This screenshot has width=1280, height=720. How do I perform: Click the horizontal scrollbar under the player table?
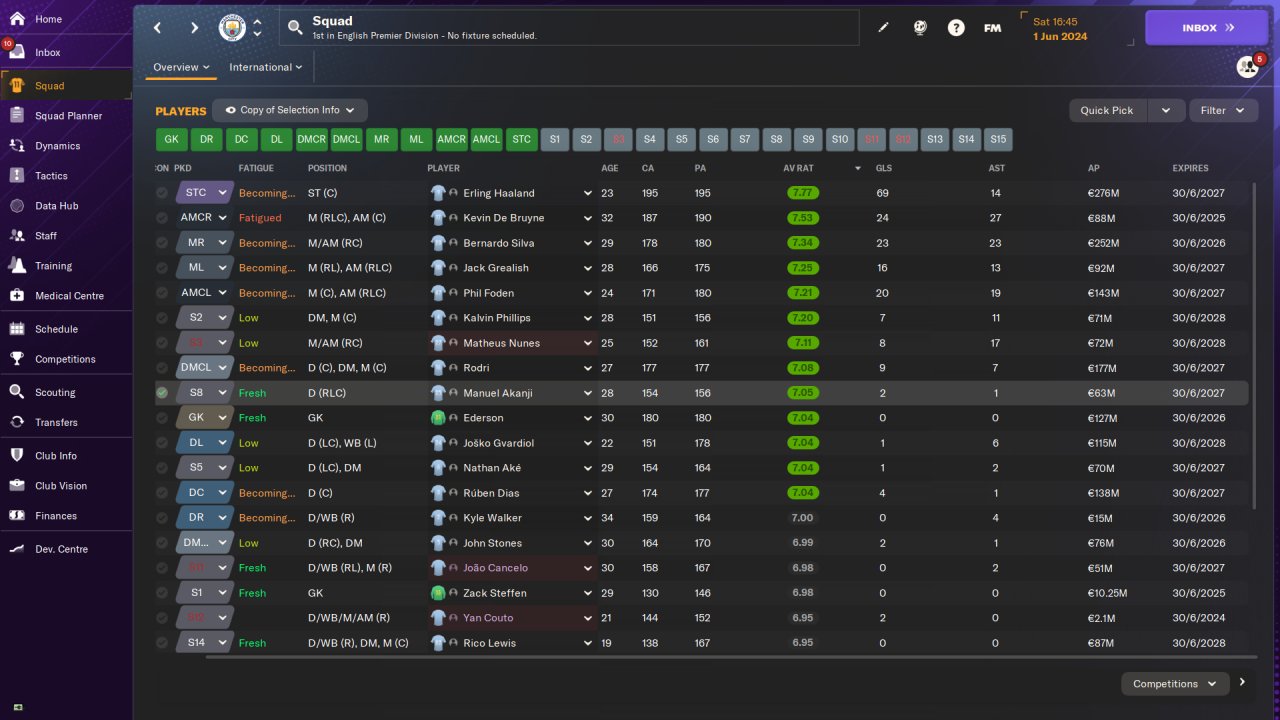(x=731, y=657)
